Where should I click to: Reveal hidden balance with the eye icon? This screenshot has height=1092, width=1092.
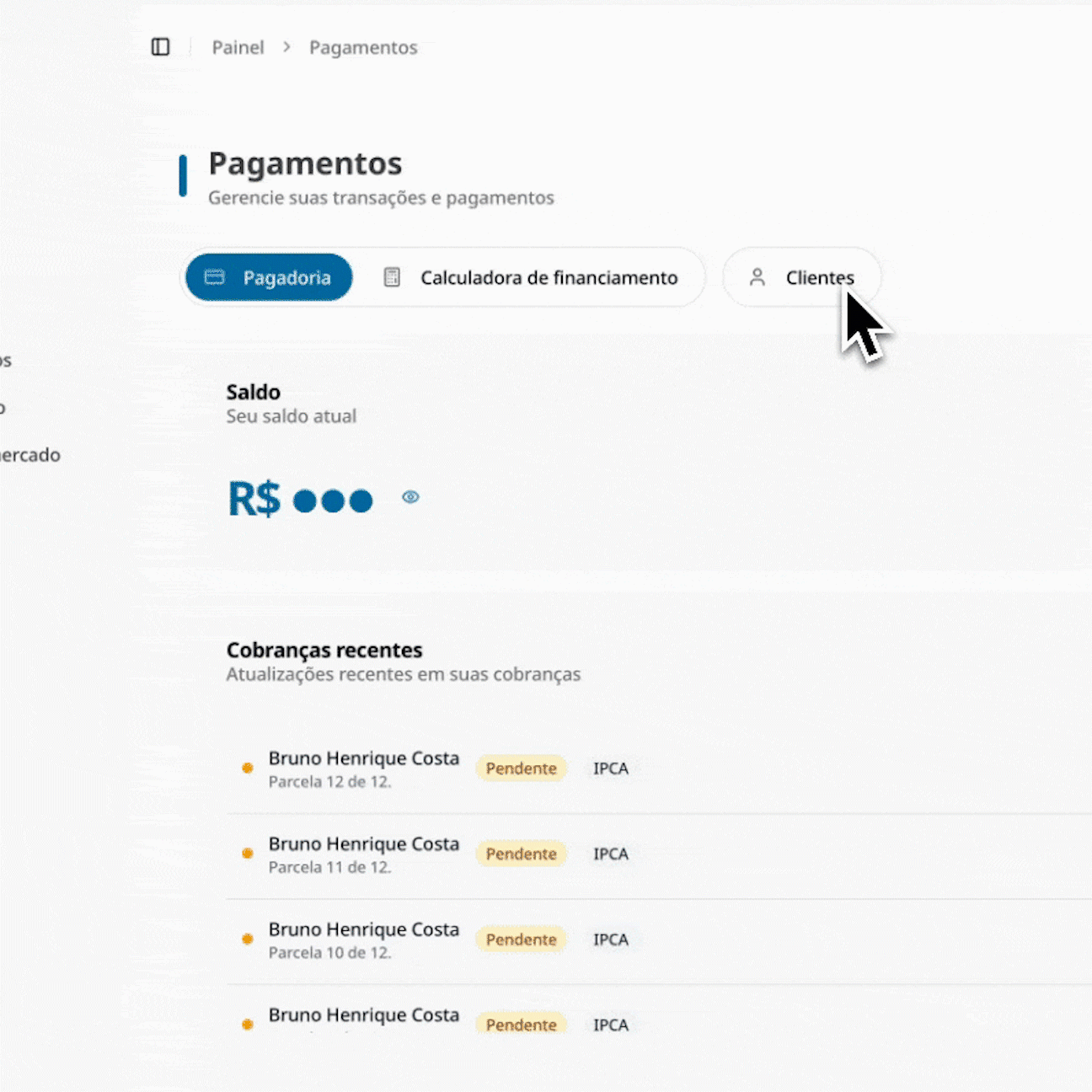[410, 497]
